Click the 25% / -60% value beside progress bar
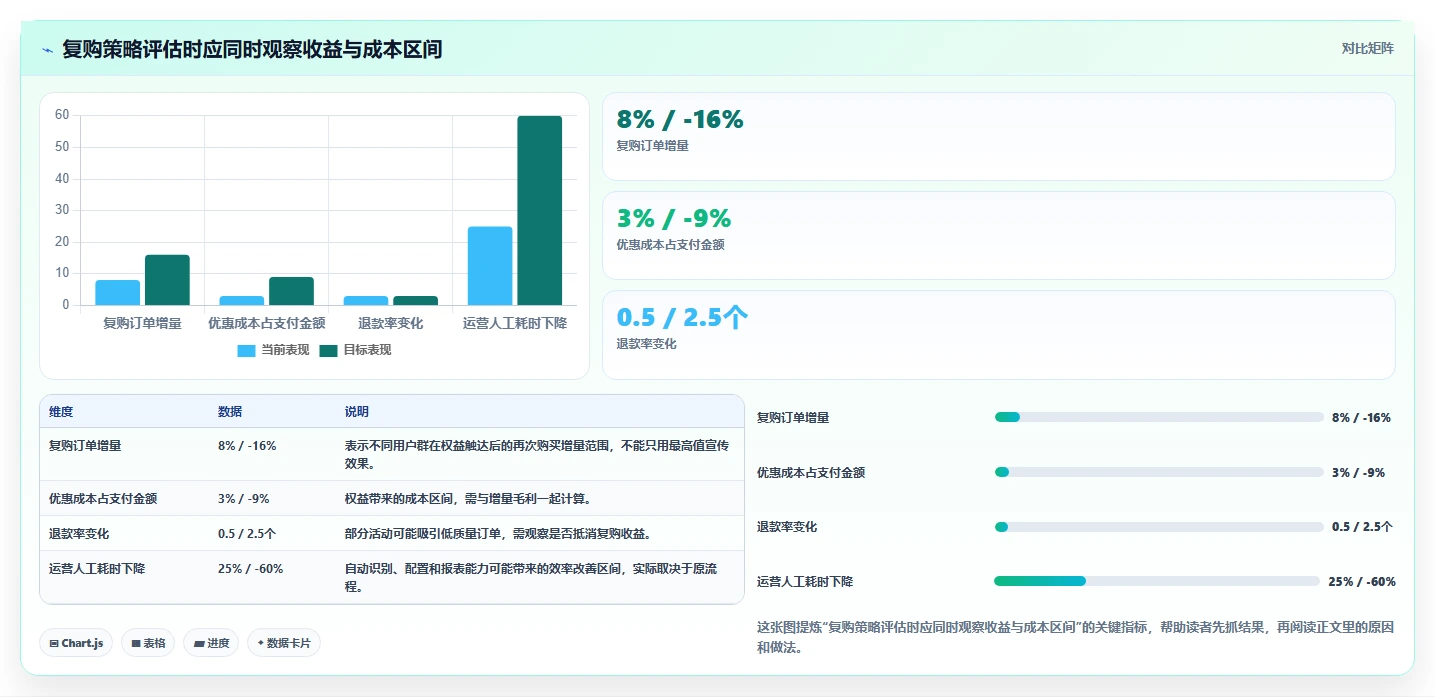 (x=1362, y=581)
